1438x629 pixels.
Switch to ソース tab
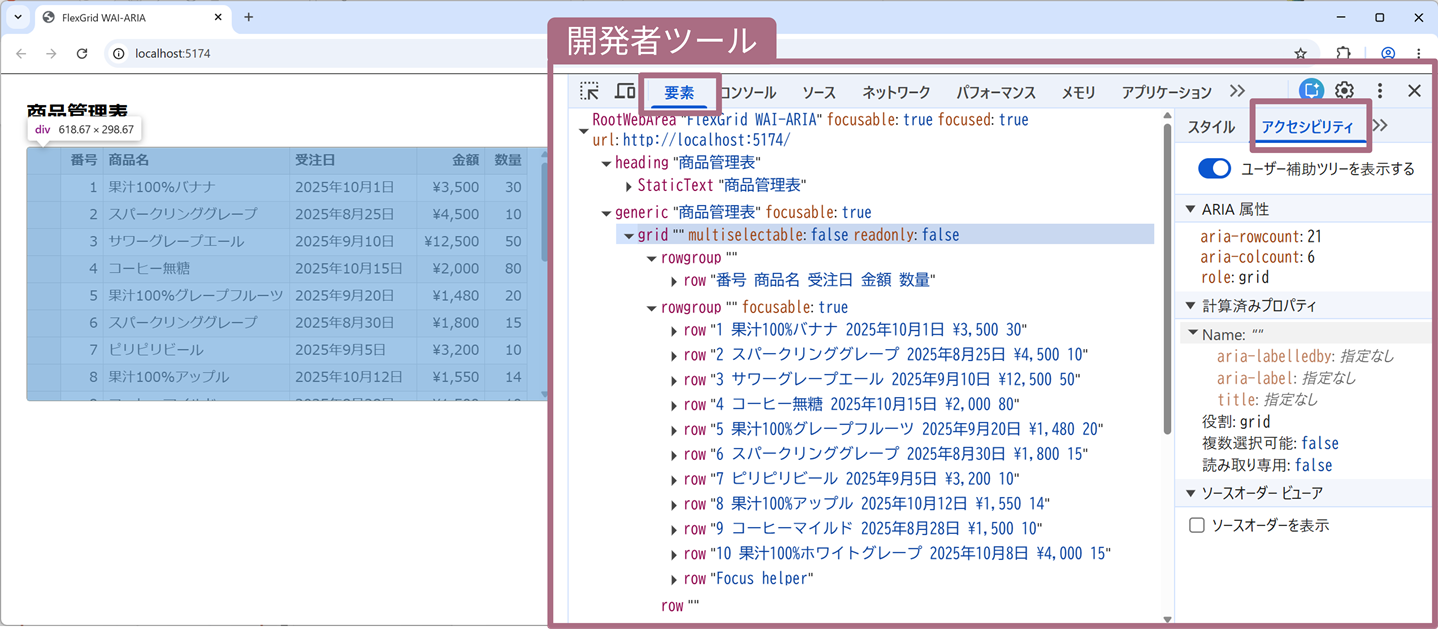pos(819,92)
